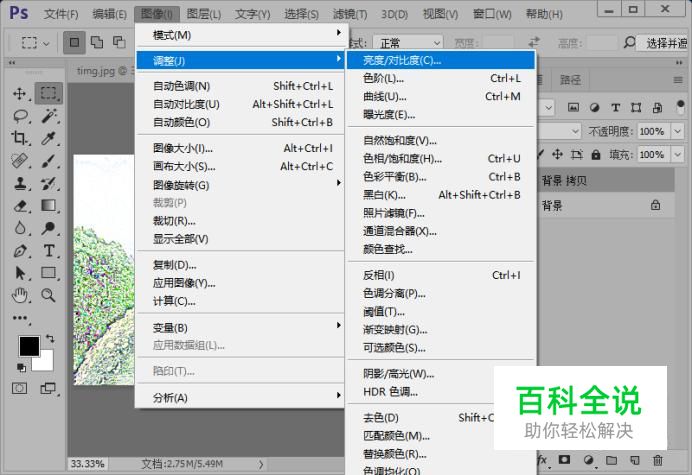Select the Healing Brush tool
The width and height of the screenshot is (692, 475).
click(x=20, y=161)
